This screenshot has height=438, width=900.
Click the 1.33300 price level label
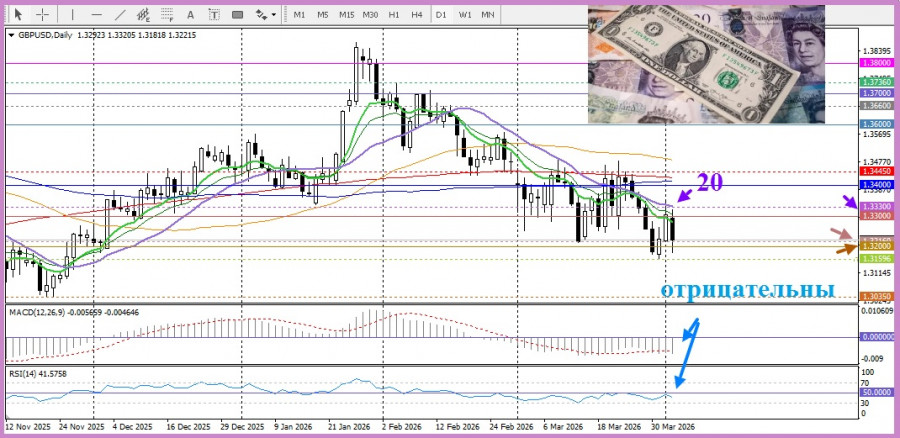(876, 206)
